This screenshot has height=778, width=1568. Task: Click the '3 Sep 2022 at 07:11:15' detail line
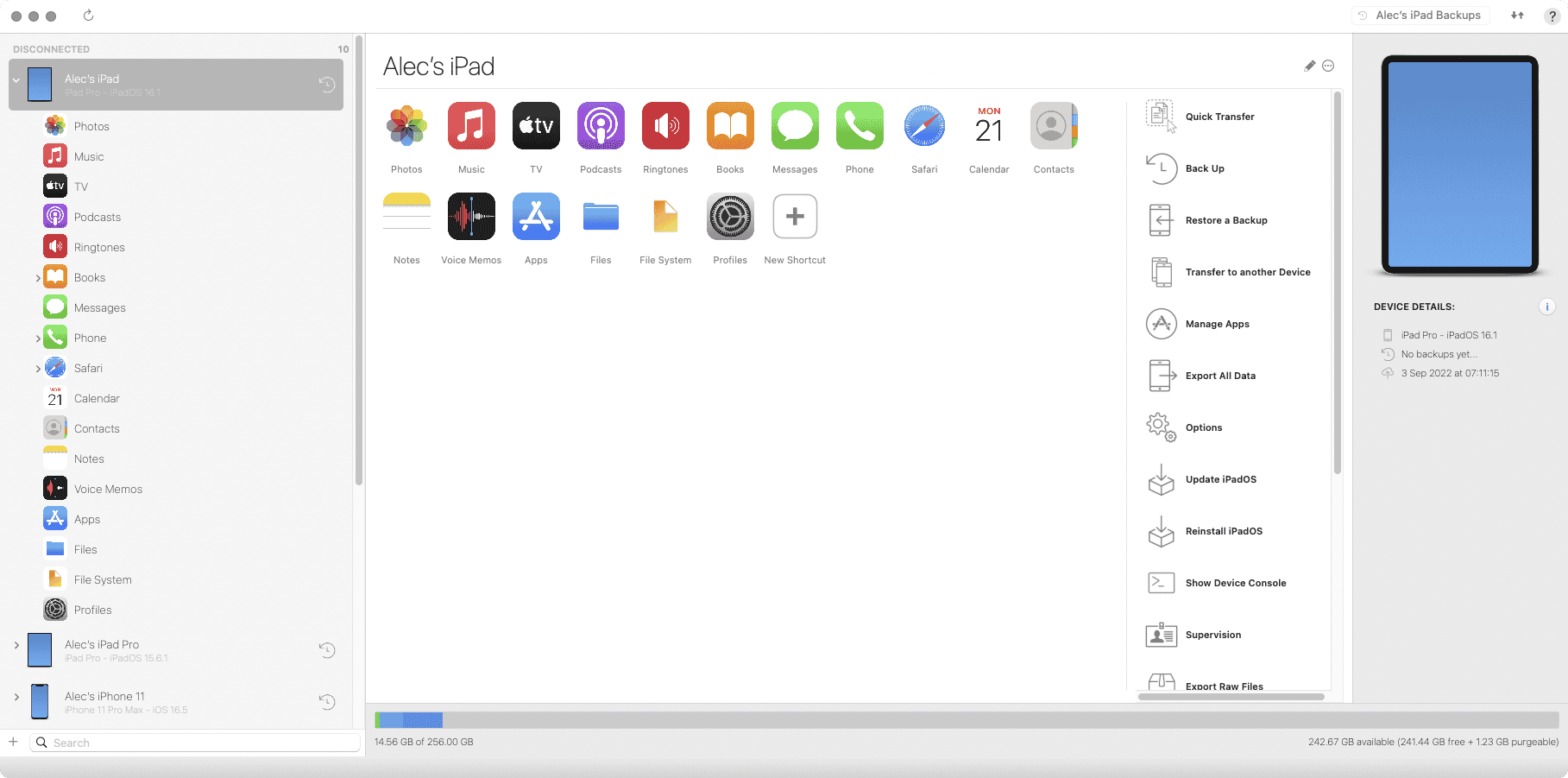coord(1450,373)
